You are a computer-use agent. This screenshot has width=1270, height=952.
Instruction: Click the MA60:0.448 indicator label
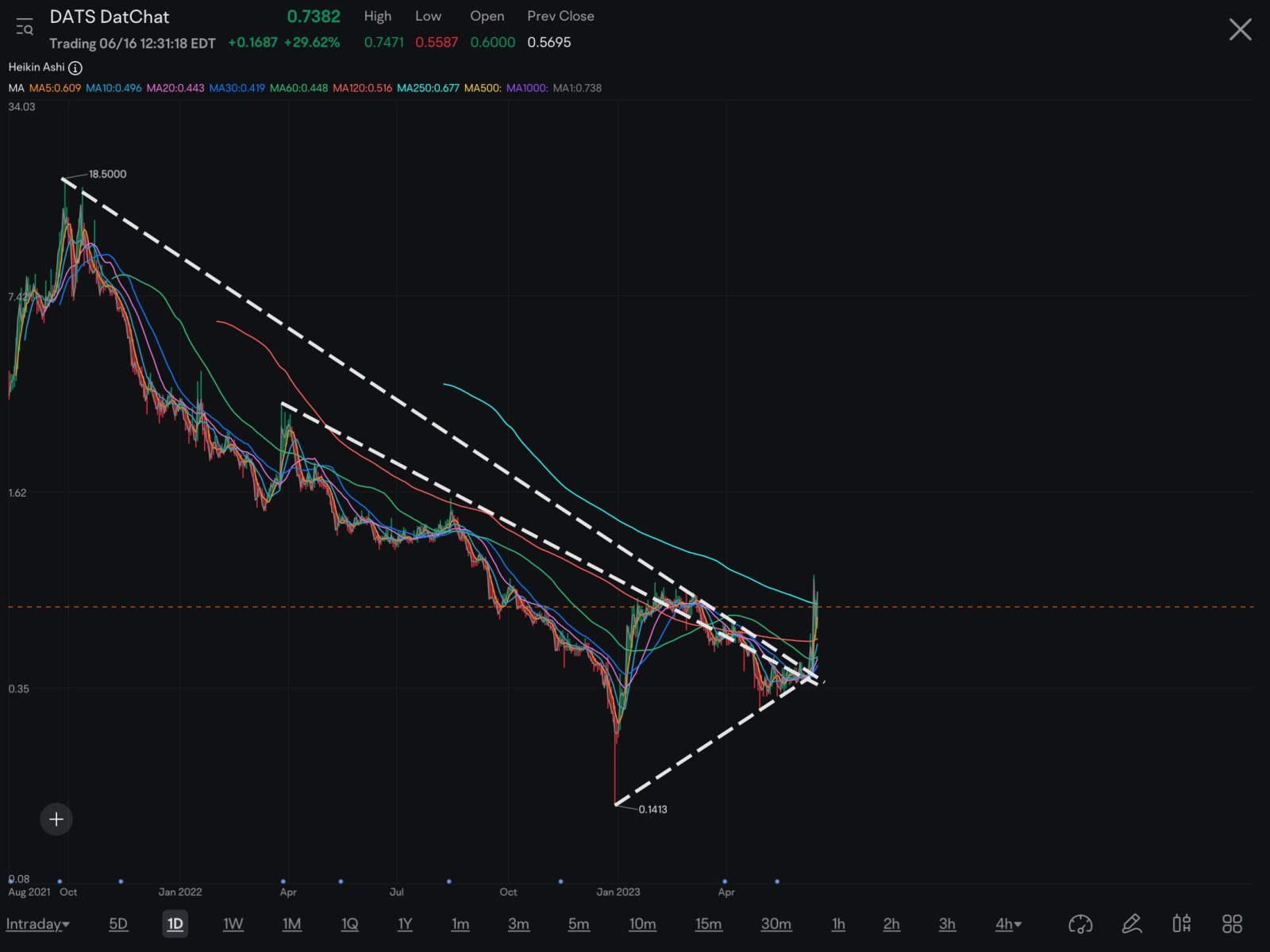pyautogui.click(x=298, y=88)
